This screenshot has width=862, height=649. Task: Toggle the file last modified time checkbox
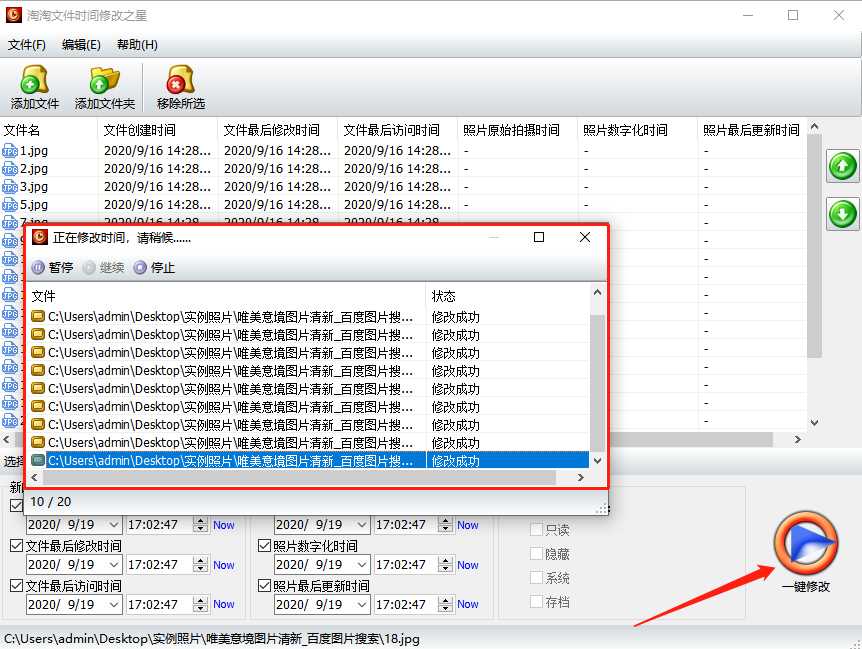(16, 546)
